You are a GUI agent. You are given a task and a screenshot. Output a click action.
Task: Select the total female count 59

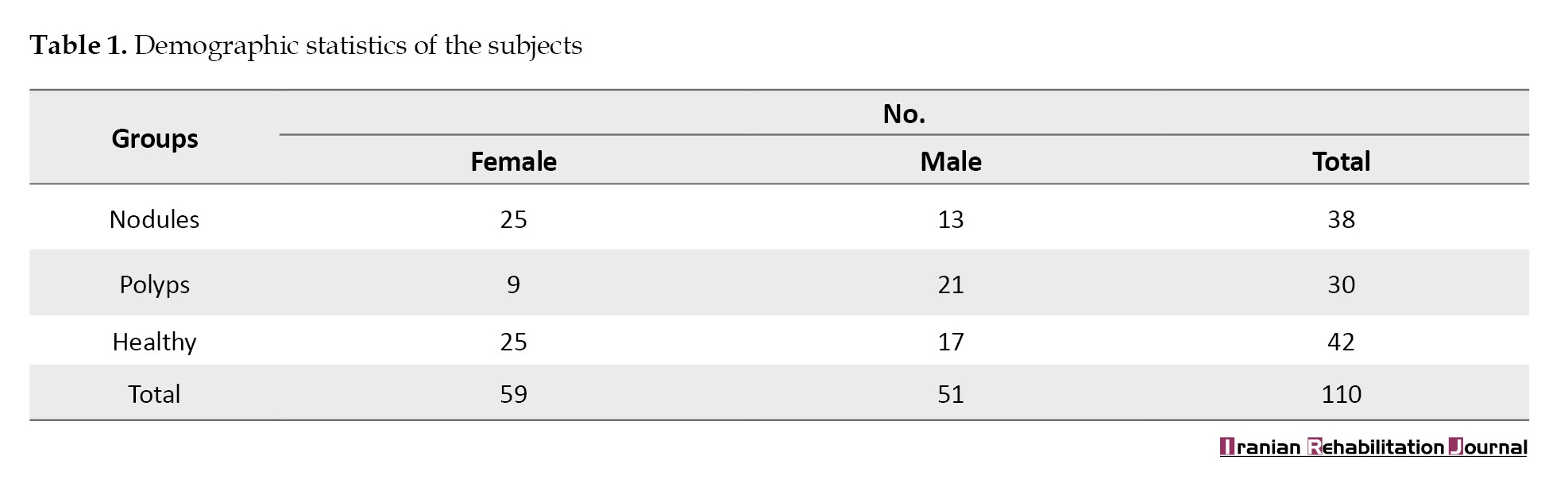click(x=513, y=394)
